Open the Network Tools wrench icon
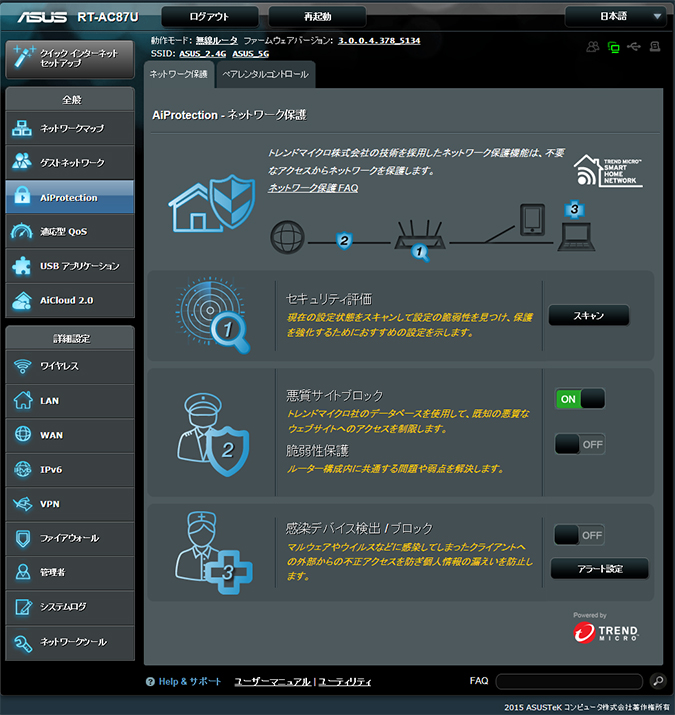 pyautogui.click(x=23, y=642)
